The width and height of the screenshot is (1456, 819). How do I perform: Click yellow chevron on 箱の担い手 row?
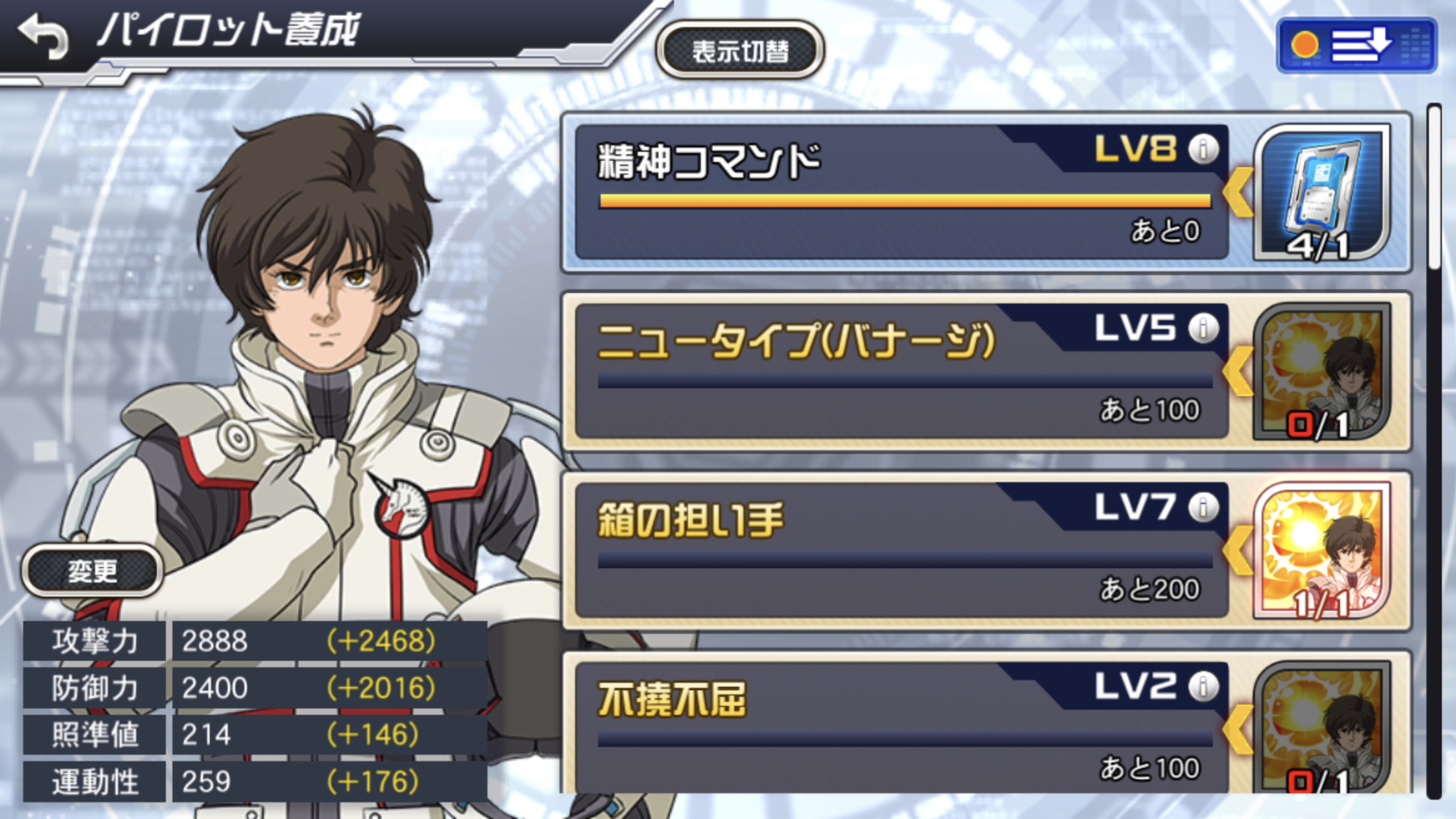(x=1238, y=550)
